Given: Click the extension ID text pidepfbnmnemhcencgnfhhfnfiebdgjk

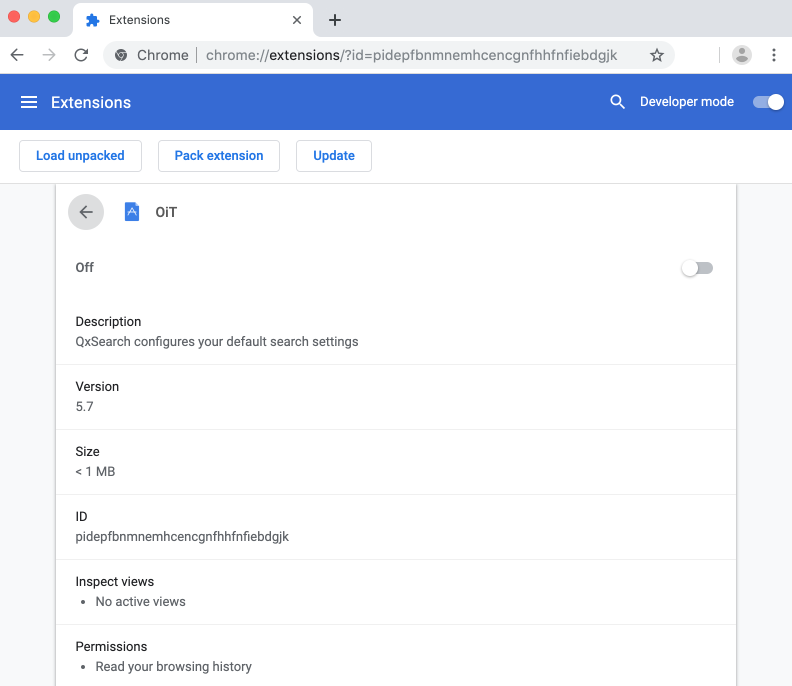Looking at the screenshot, I should [182, 536].
